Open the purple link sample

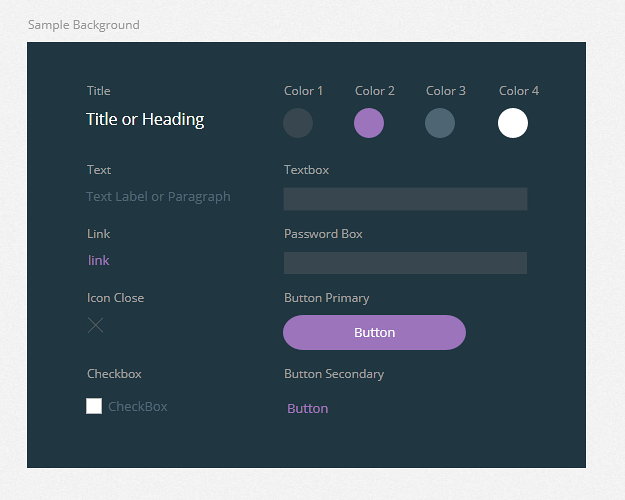click(x=98, y=260)
